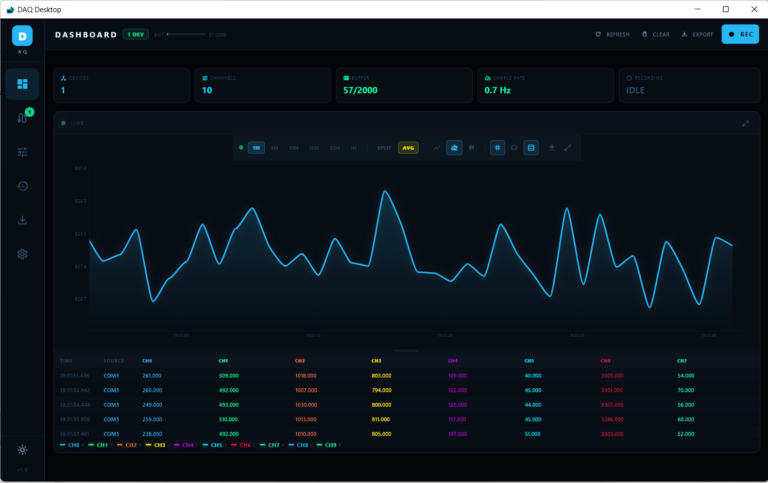Image resolution: width=768 pixels, height=483 pixels.
Task: Switch chart to line style icon
Action: (436, 147)
